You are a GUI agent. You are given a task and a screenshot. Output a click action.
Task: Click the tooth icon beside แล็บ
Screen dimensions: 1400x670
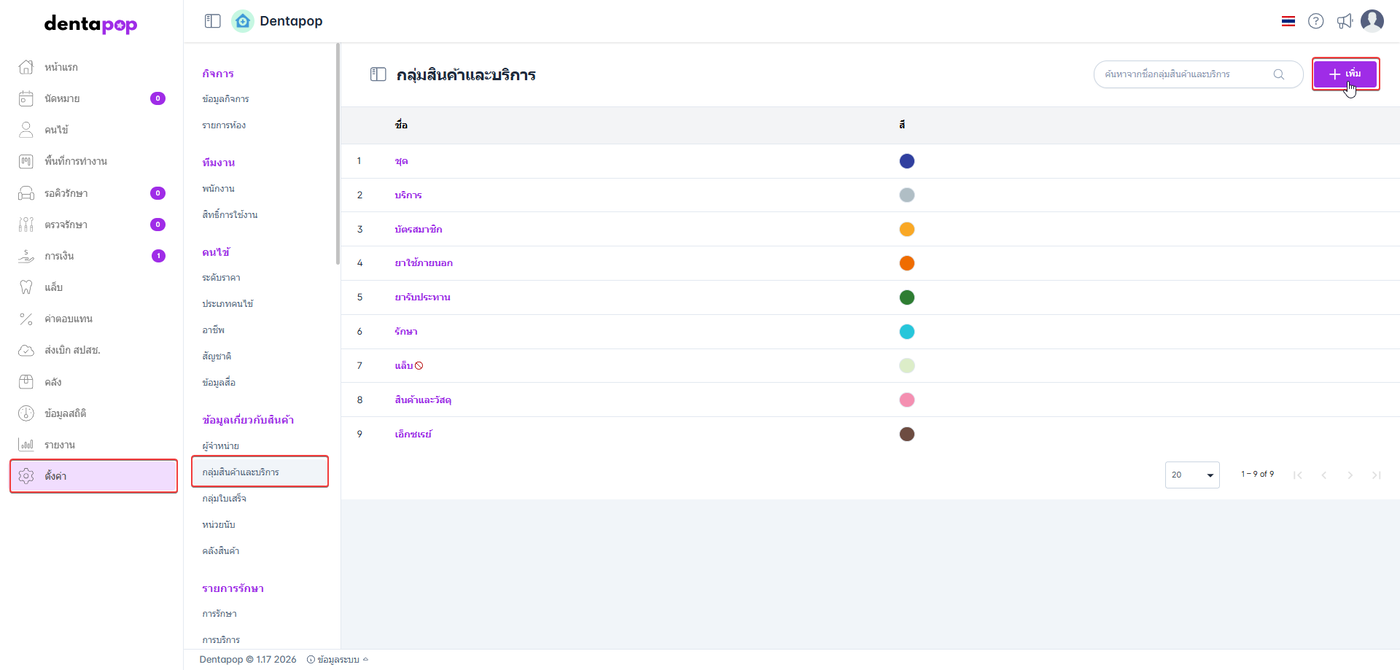[x=27, y=287]
